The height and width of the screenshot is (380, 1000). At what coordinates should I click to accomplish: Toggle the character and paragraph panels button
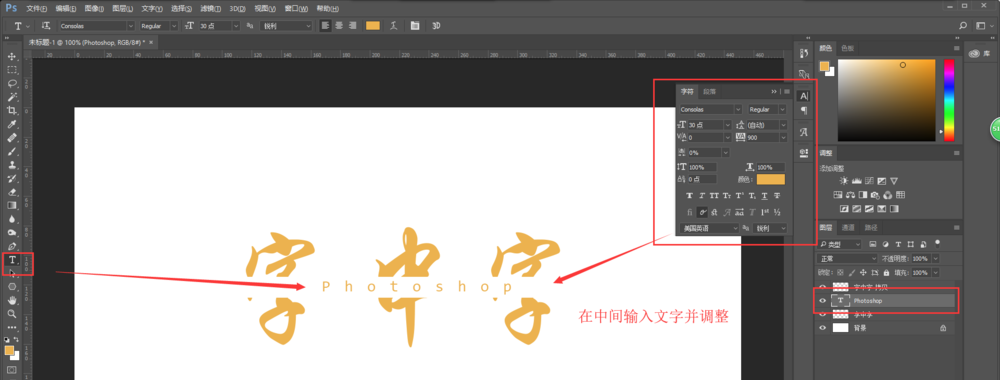tap(415, 26)
